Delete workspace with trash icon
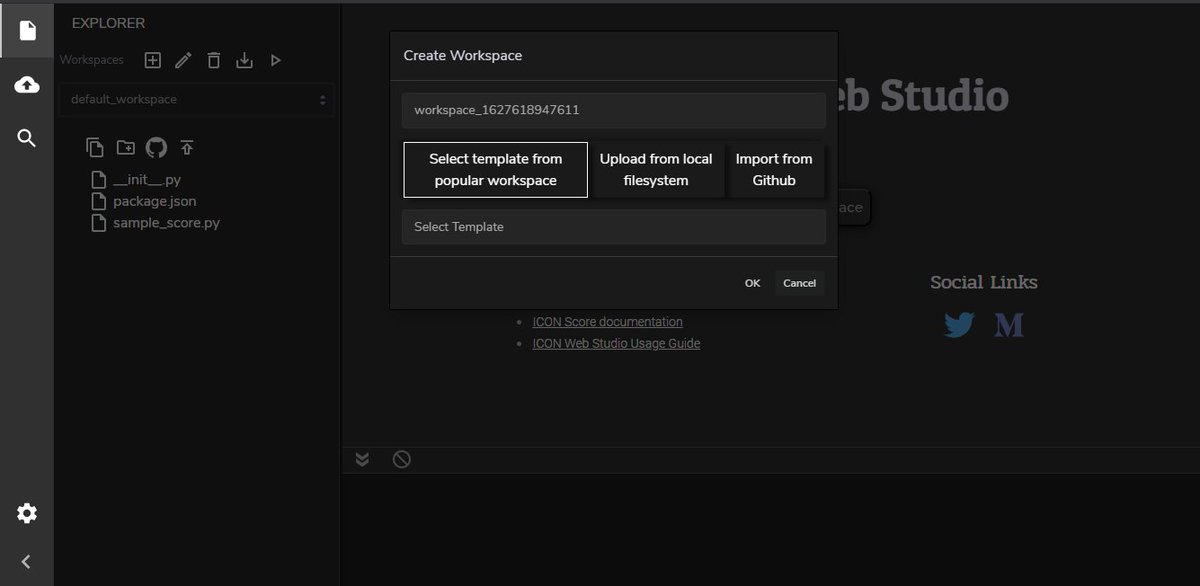Image resolution: width=1200 pixels, height=586 pixels. click(x=213, y=60)
